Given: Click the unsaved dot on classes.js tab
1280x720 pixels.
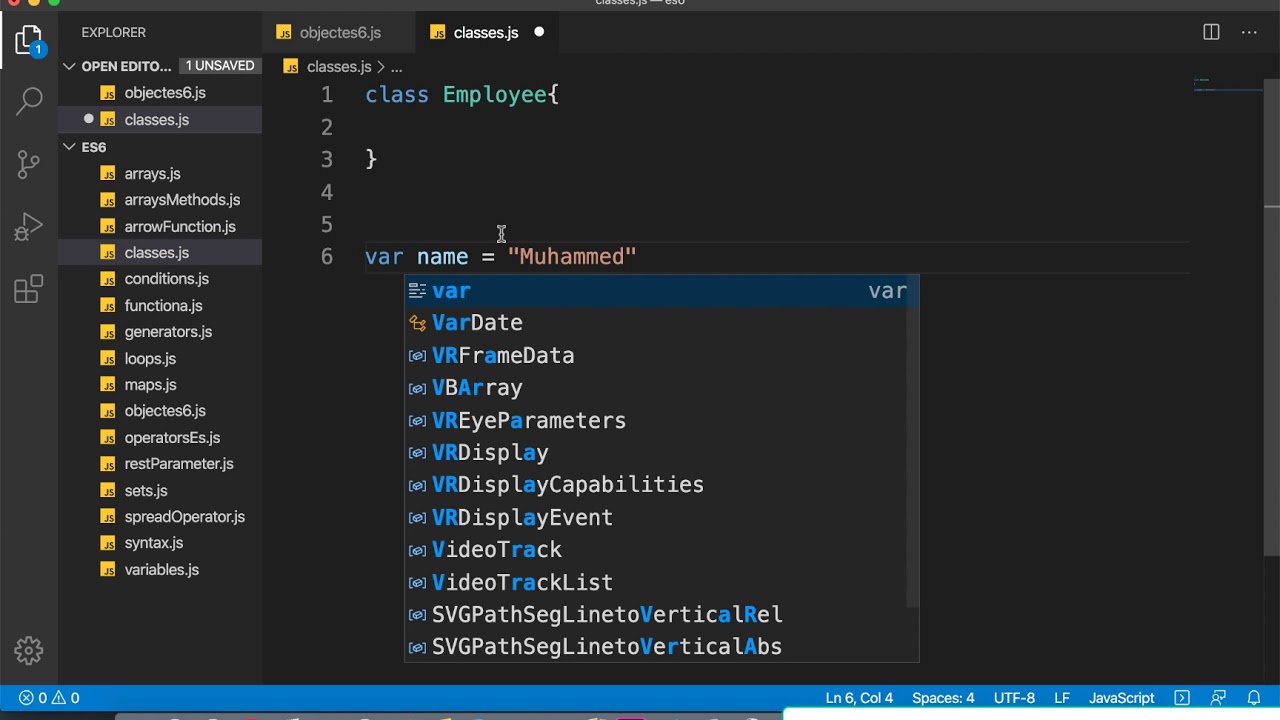Looking at the screenshot, I should (x=539, y=32).
